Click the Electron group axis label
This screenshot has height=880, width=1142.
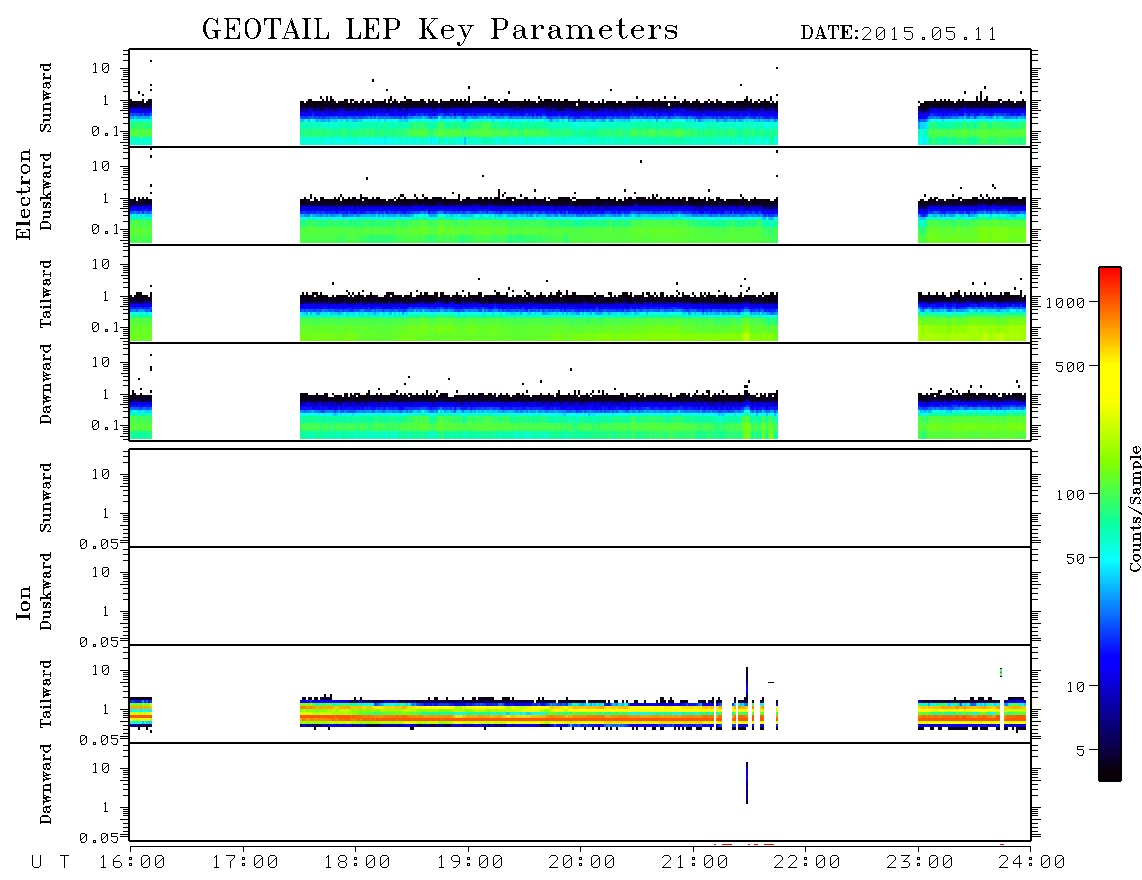24,194
